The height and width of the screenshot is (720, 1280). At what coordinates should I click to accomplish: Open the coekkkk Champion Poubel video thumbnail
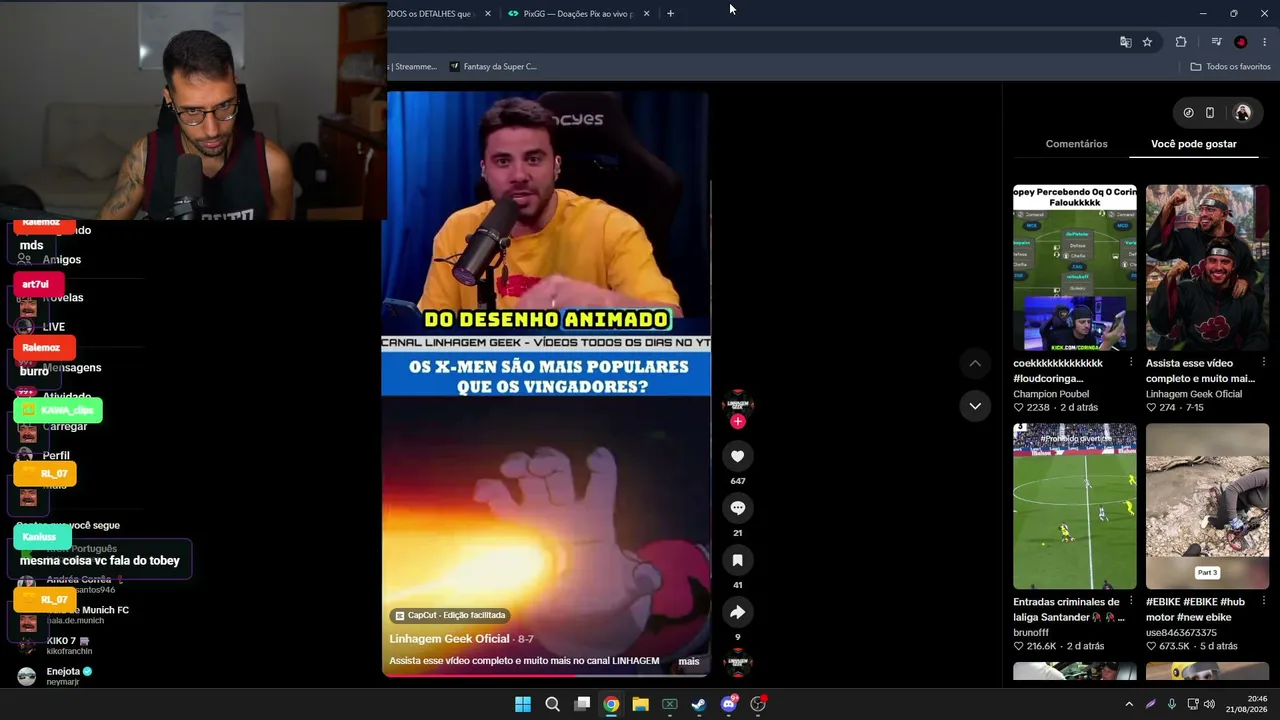point(1075,268)
